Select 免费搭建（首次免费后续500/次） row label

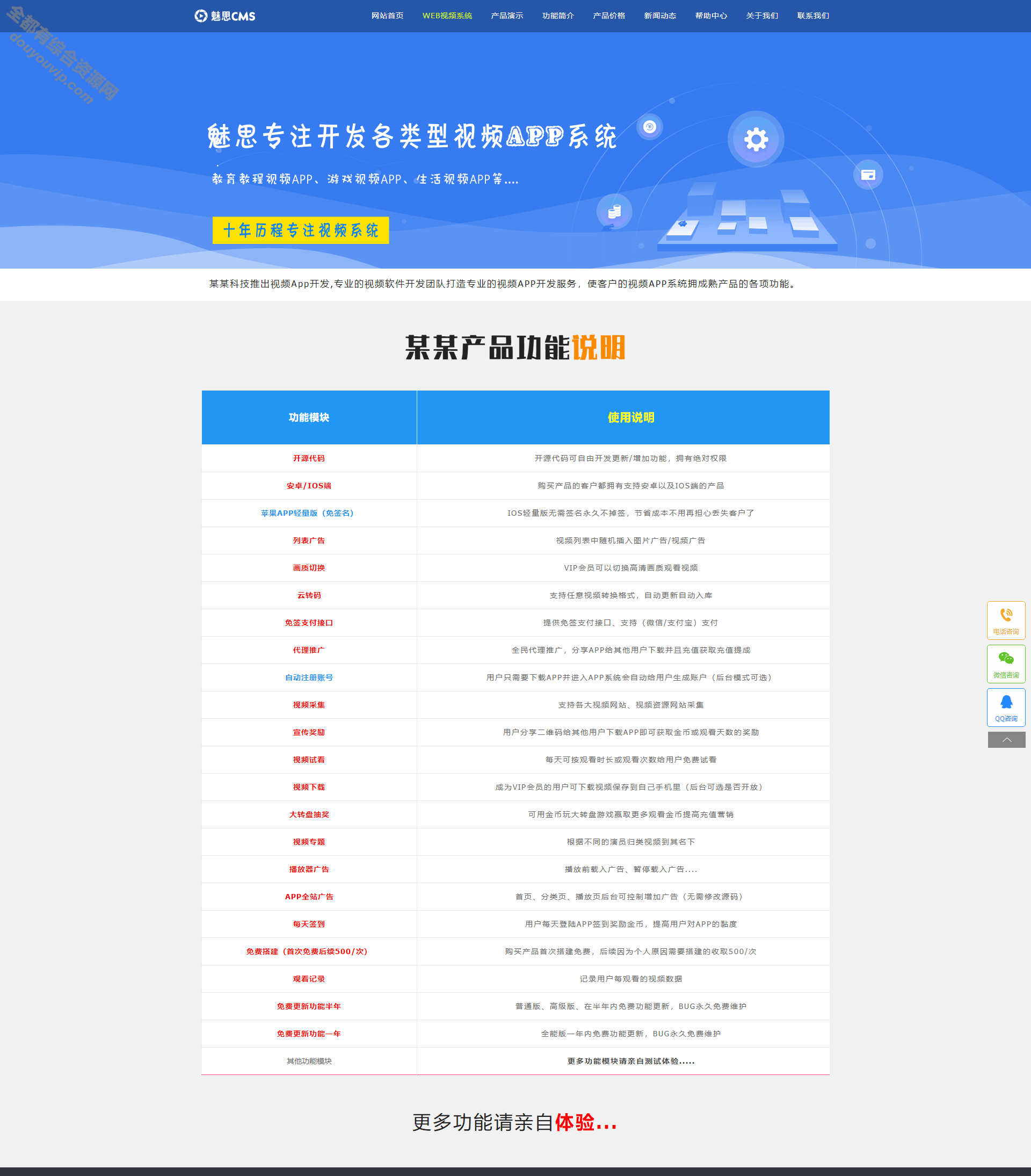click(x=307, y=951)
